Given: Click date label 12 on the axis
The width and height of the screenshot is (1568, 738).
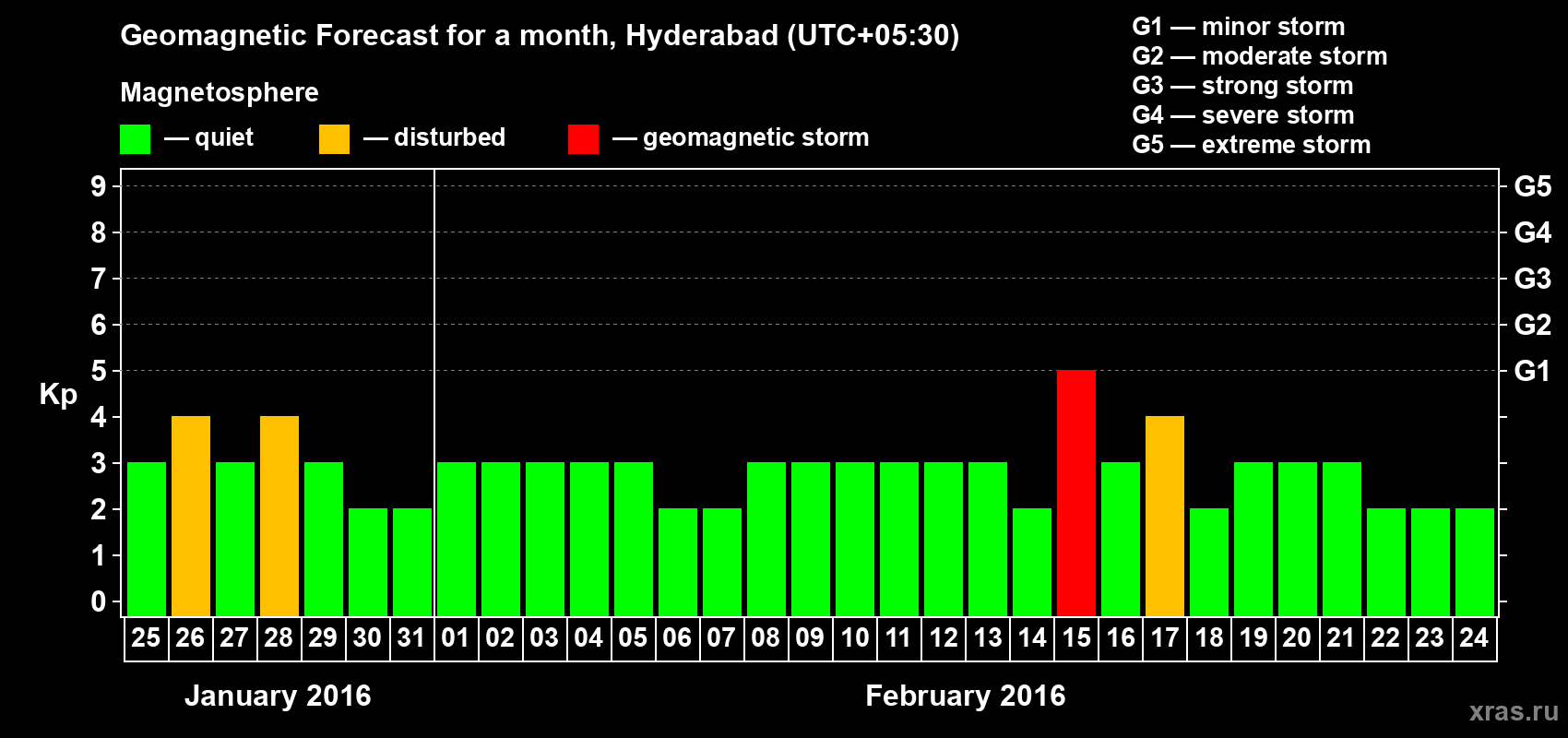Looking at the screenshot, I should 944,638.
